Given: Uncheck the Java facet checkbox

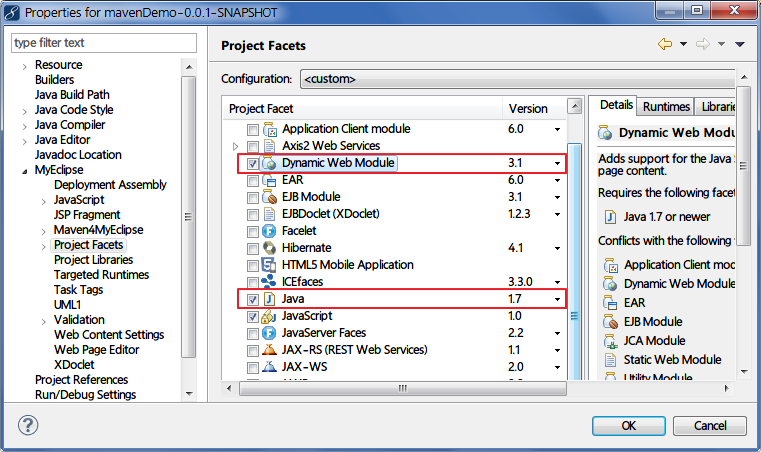Looking at the screenshot, I should 252,299.
